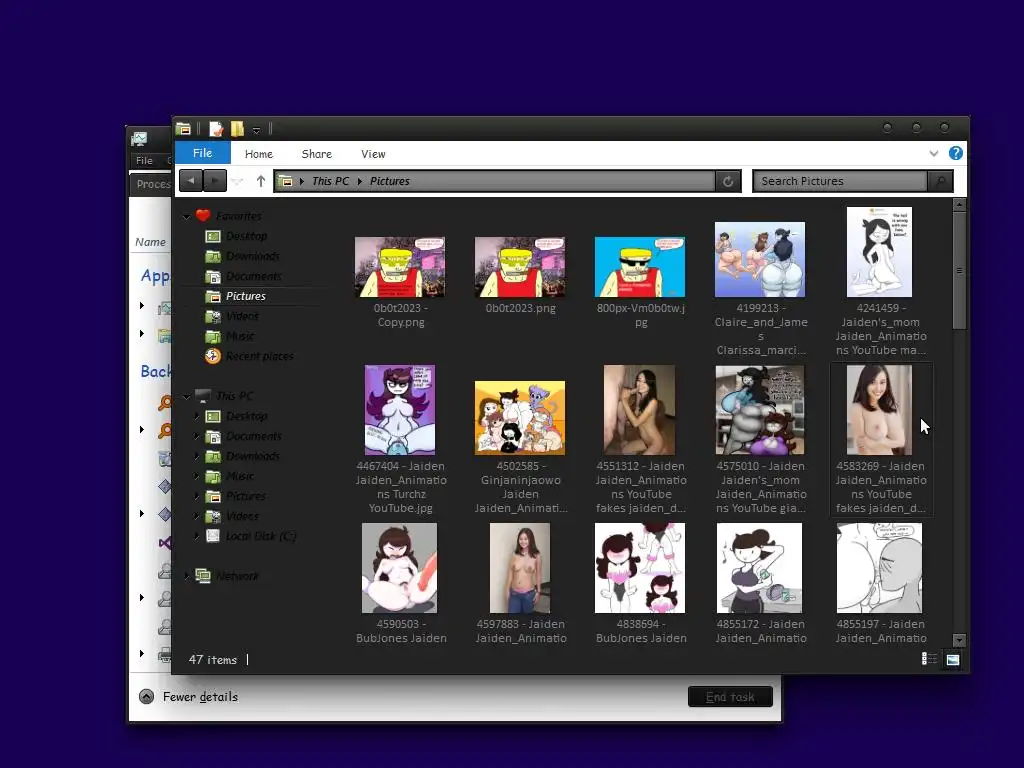
Task: Collapse the This PC tree node
Action: [187, 396]
